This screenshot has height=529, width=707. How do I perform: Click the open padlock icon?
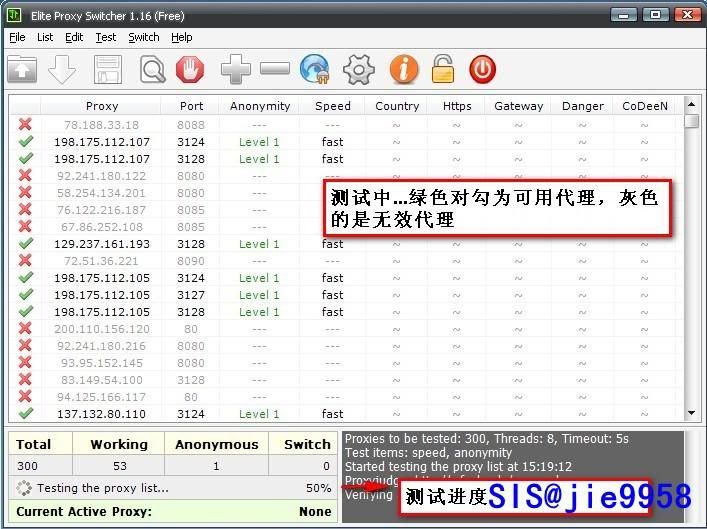443,69
